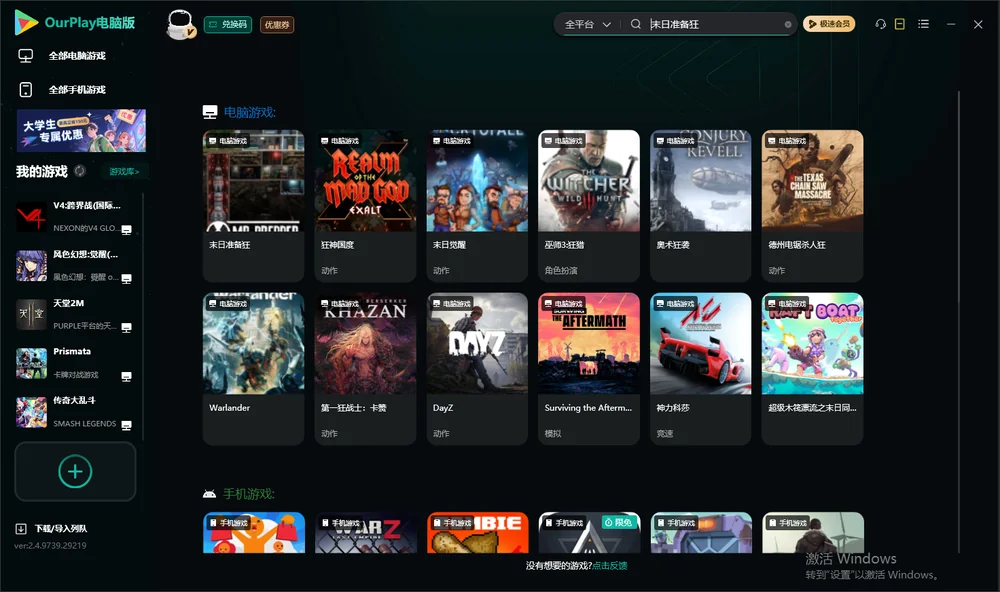Open the Warlander game card

click(254, 369)
